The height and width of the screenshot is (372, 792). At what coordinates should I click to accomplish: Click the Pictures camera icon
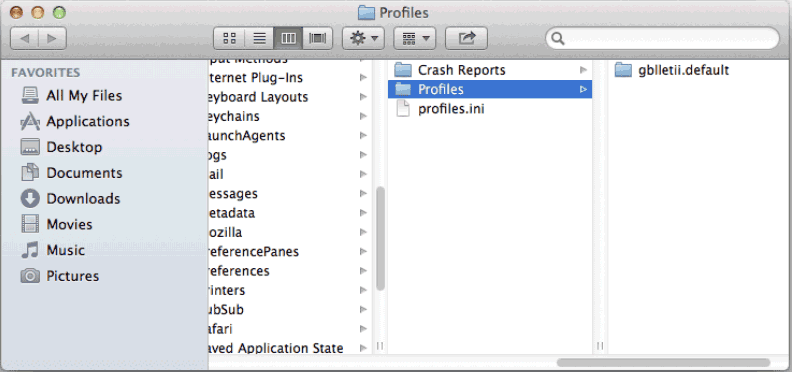pyautogui.click(x=30, y=276)
